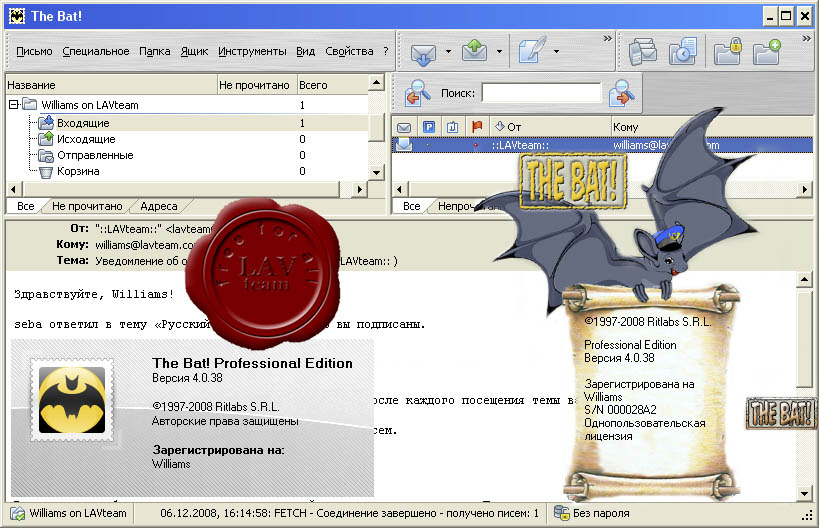This screenshot has width=819, height=528.
Task: Click message body scroll down arrow
Action: 804,493
